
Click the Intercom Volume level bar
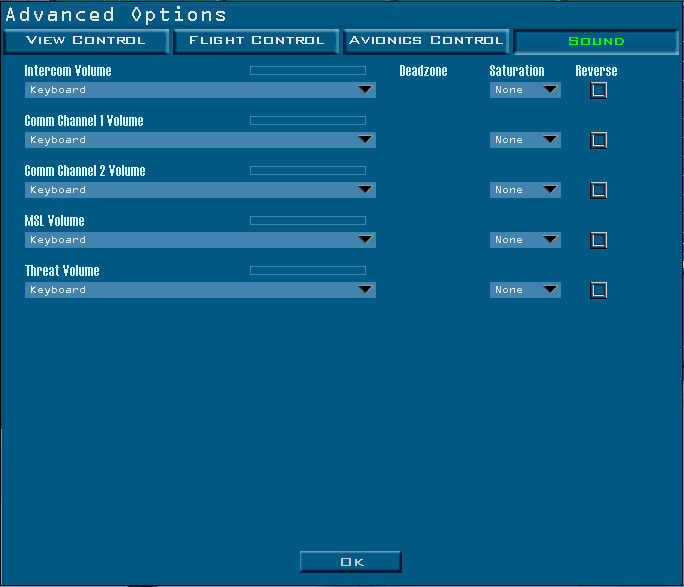307,71
